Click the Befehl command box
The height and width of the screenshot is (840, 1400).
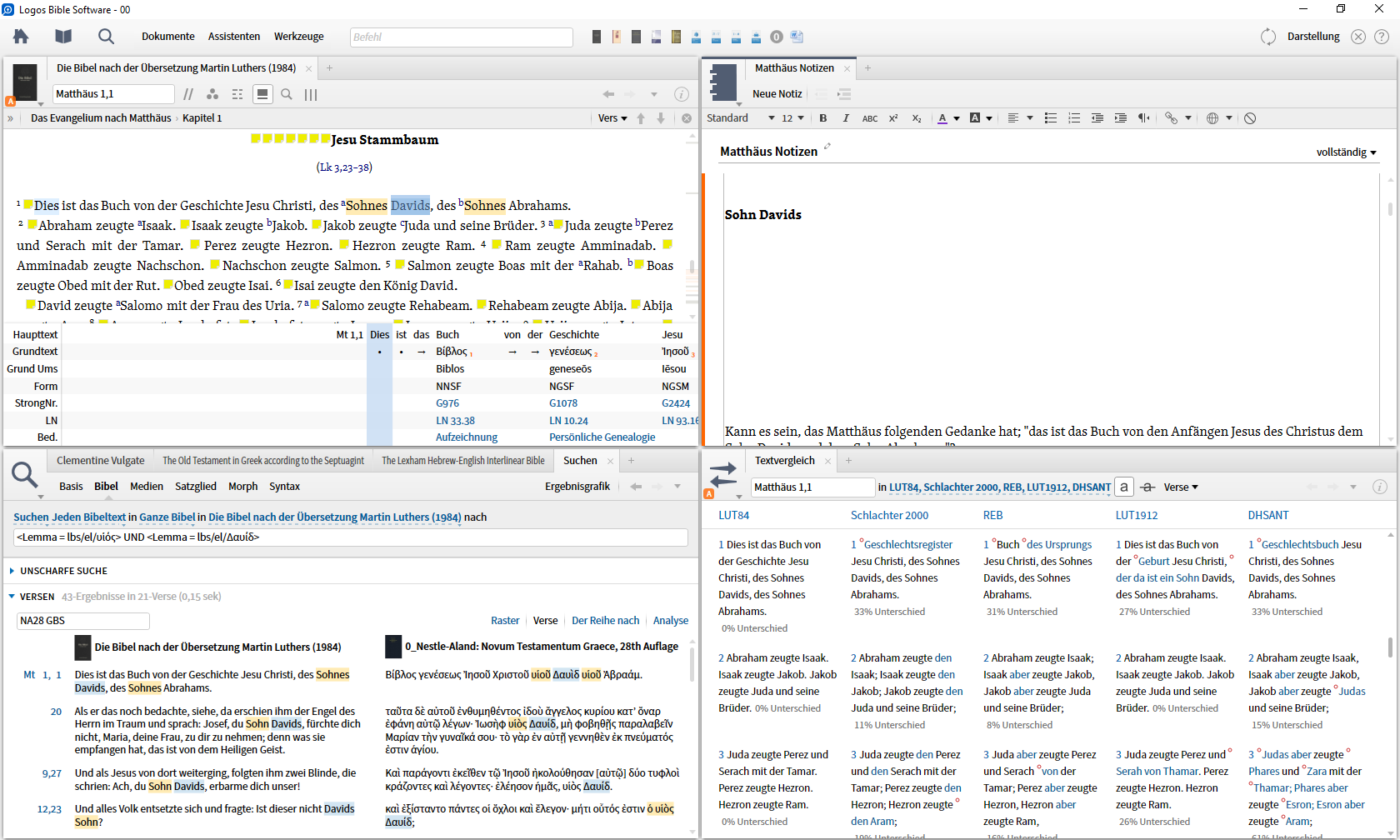point(461,37)
